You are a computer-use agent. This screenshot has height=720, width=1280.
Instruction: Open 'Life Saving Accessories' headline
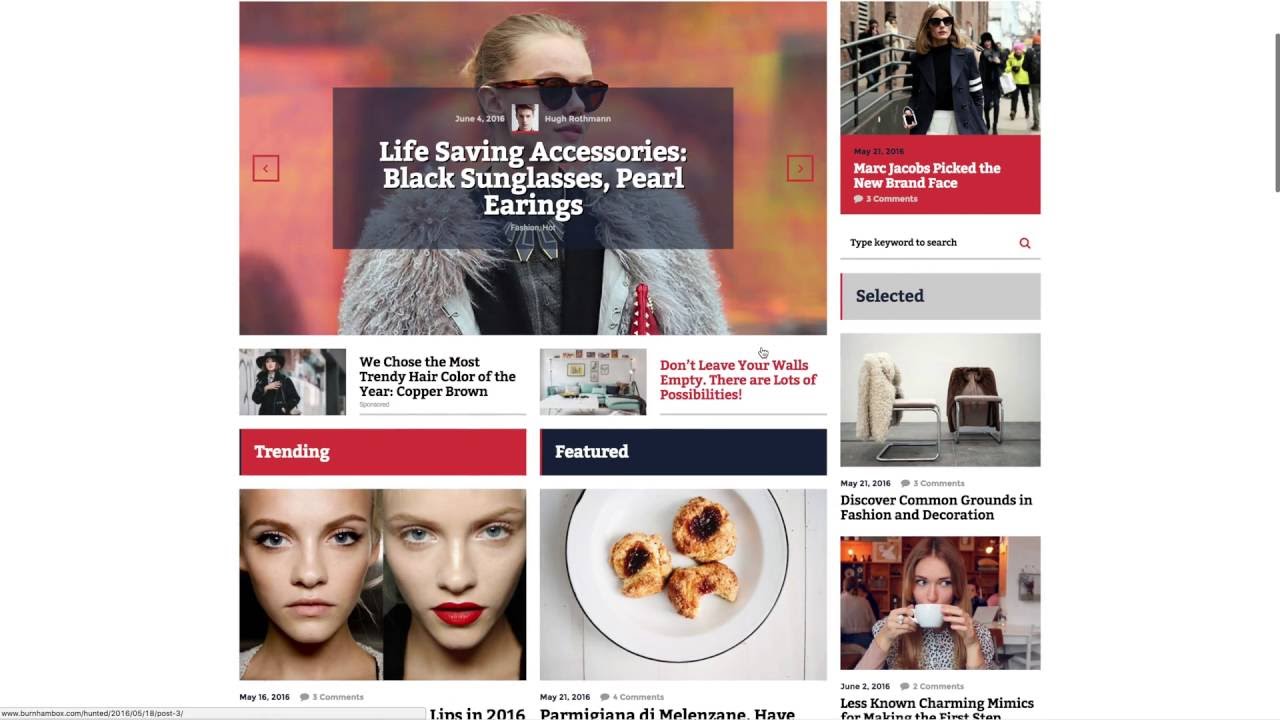533,179
